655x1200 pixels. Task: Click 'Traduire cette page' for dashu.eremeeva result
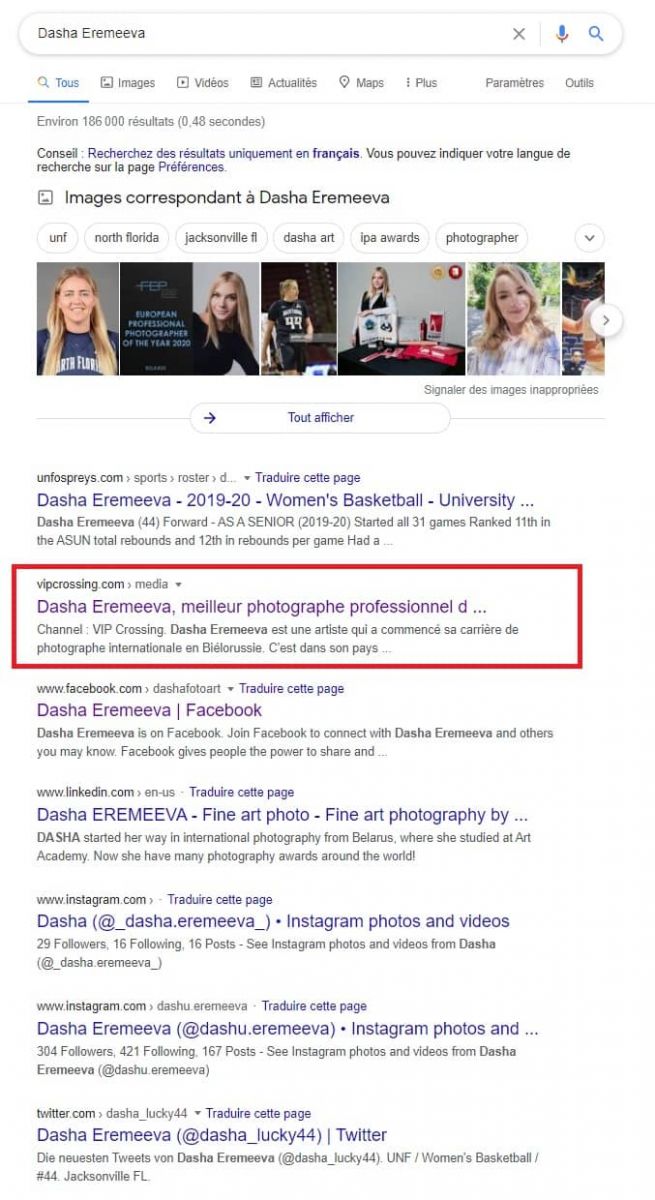[x=314, y=1006]
